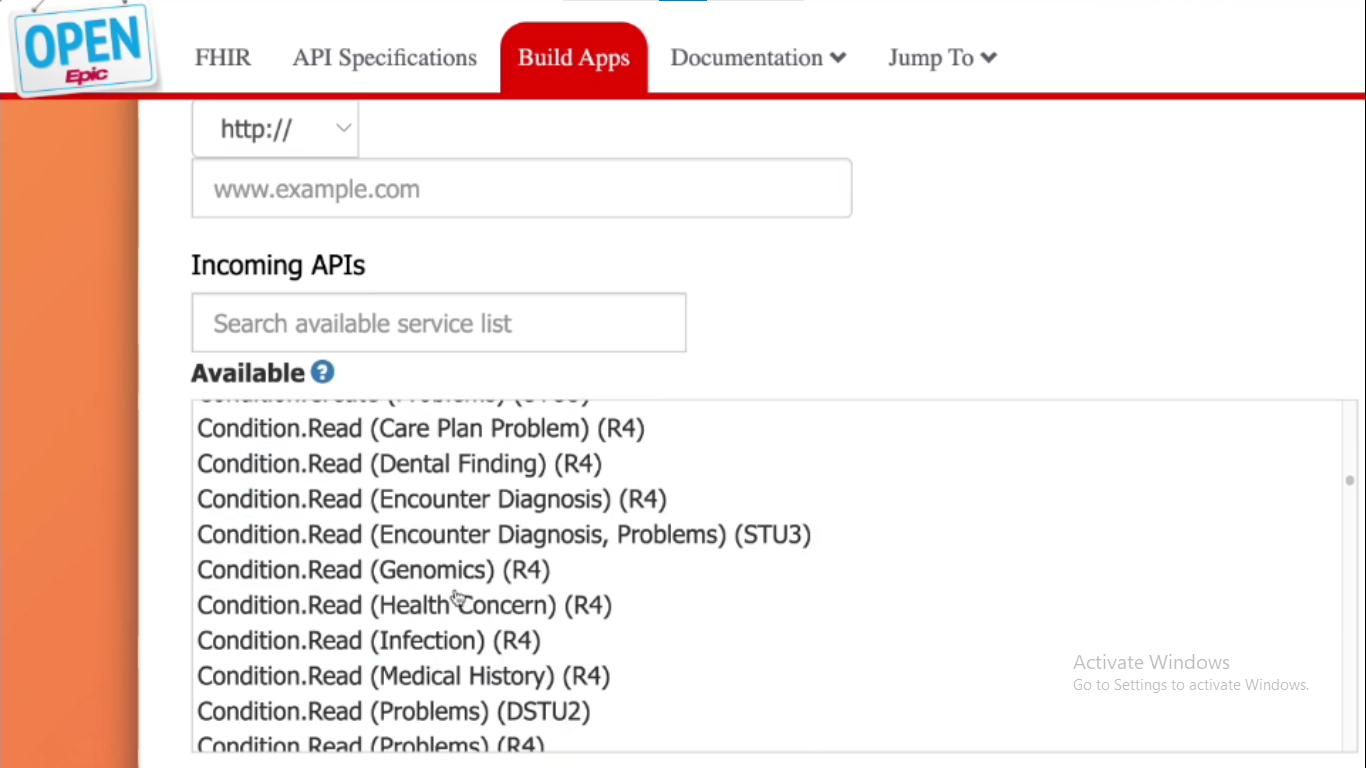Focus the www.example.com URL field
The image size is (1366, 768).
coord(522,188)
